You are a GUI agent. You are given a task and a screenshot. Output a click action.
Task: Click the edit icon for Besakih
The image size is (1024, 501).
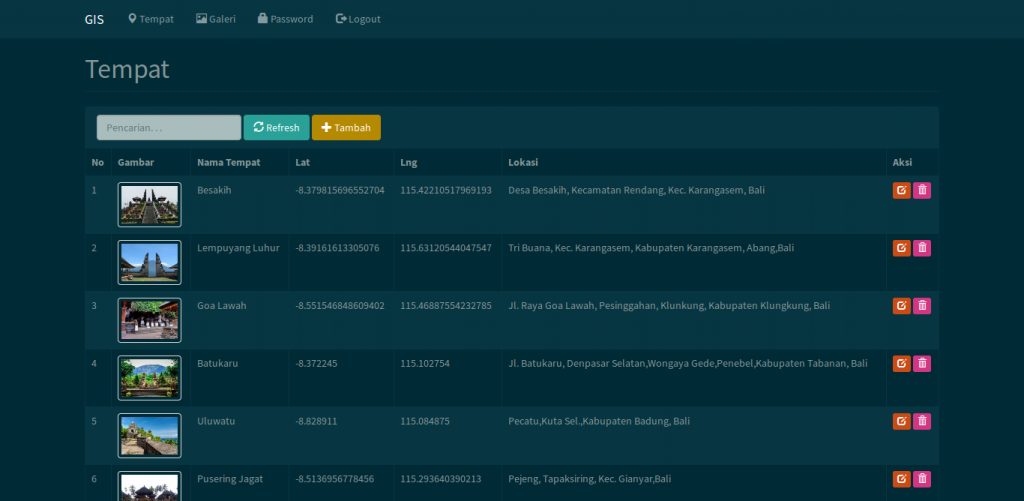[x=901, y=190]
